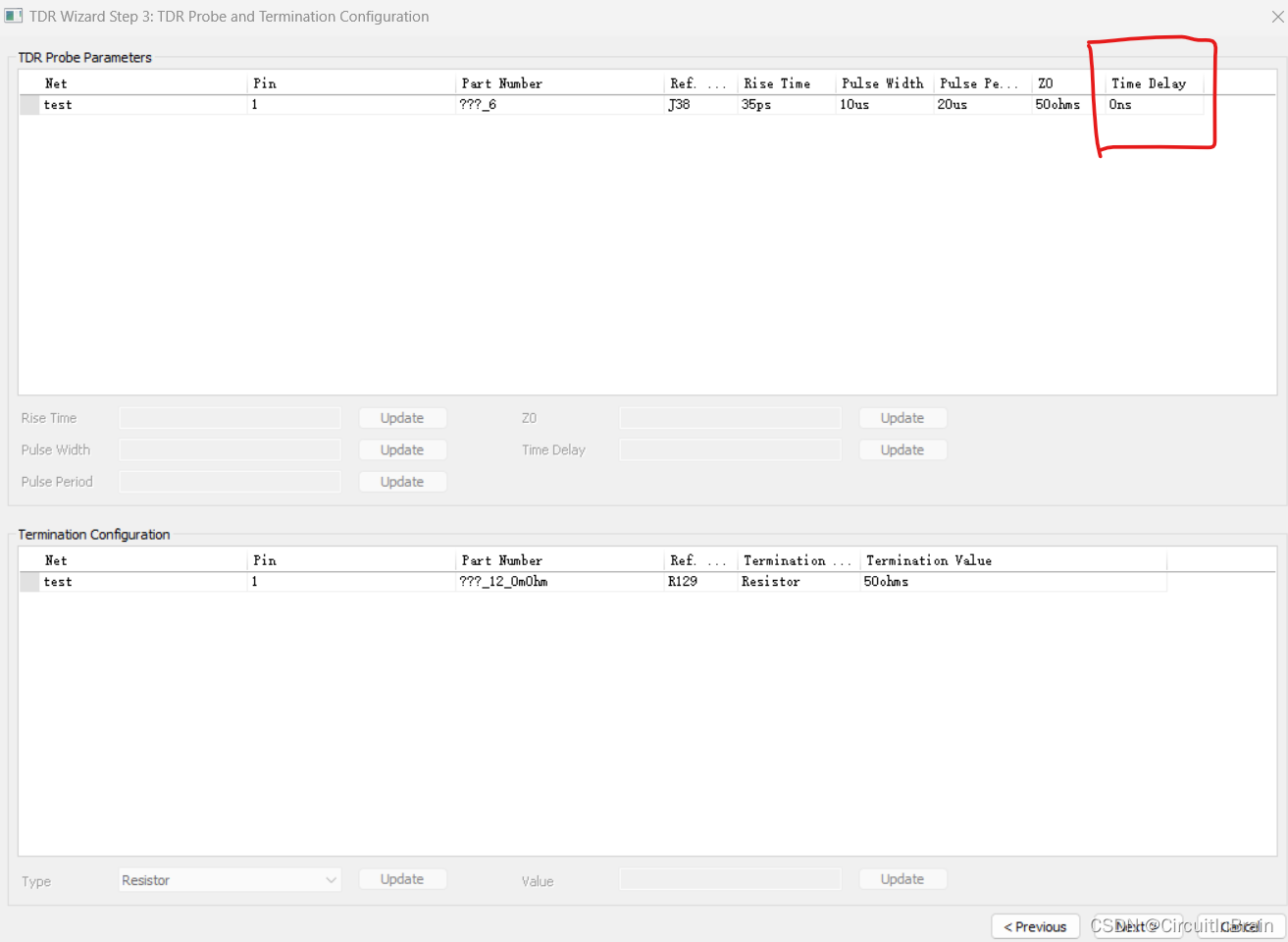Close the TDR Wizard dialog
Viewport: 1288px width, 942px height.
coord(1277,17)
